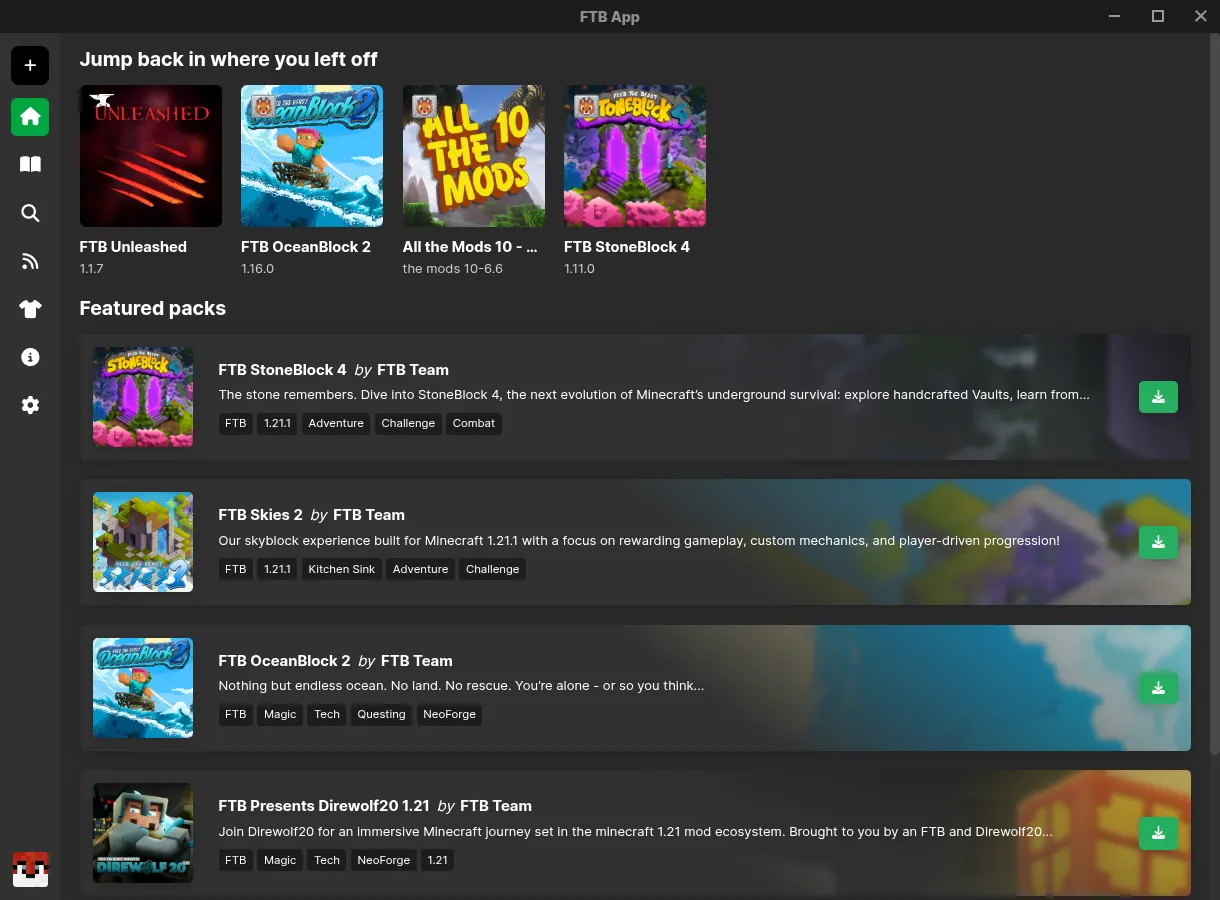The width and height of the screenshot is (1220, 900).
Task: Open the Direwolf20 featured pack artwork
Action: point(143,833)
